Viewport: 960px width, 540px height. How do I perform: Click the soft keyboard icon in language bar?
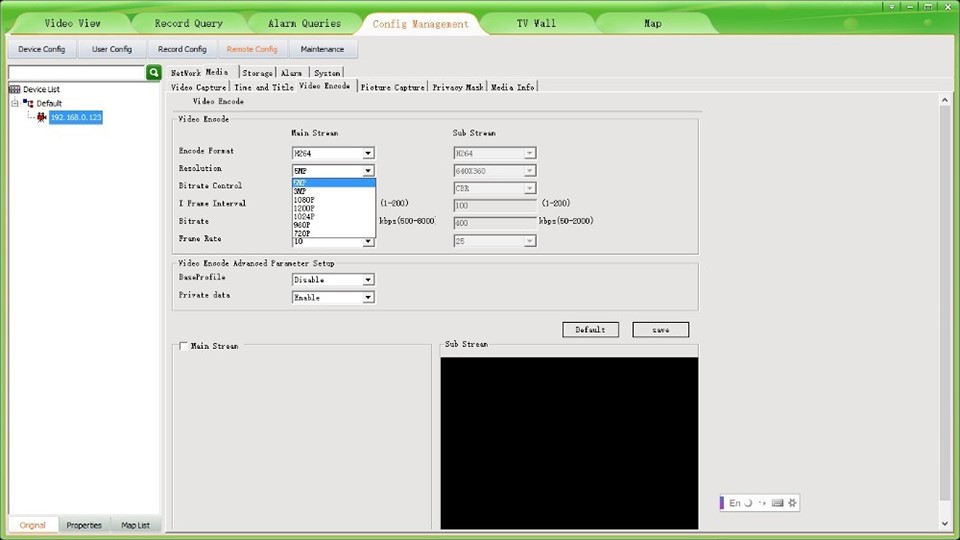(778, 503)
